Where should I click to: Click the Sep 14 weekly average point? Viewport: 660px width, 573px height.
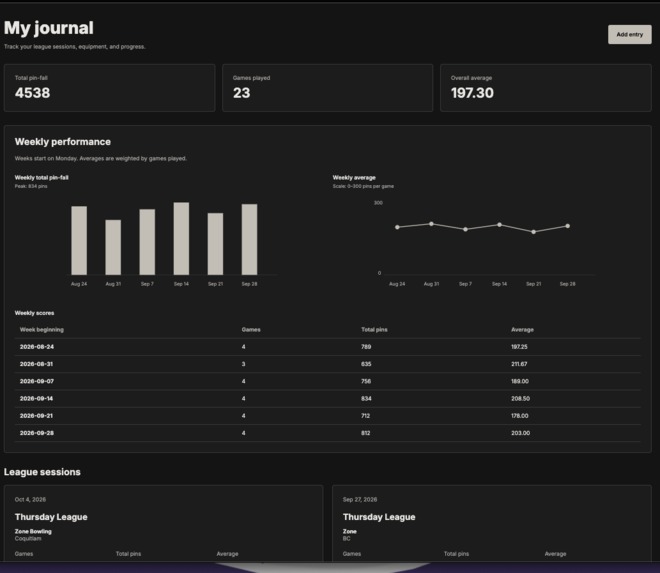(x=500, y=225)
